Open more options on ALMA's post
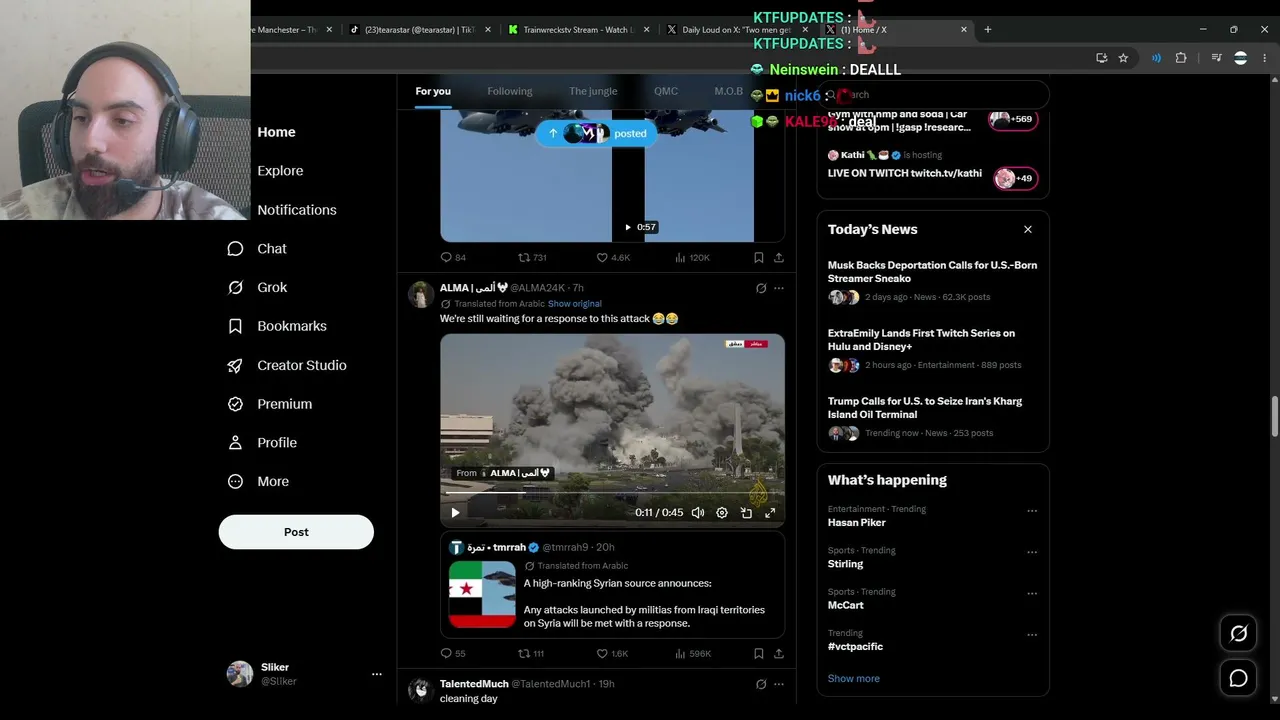The width and height of the screenshot is (1280, 720). pos(779,288)
